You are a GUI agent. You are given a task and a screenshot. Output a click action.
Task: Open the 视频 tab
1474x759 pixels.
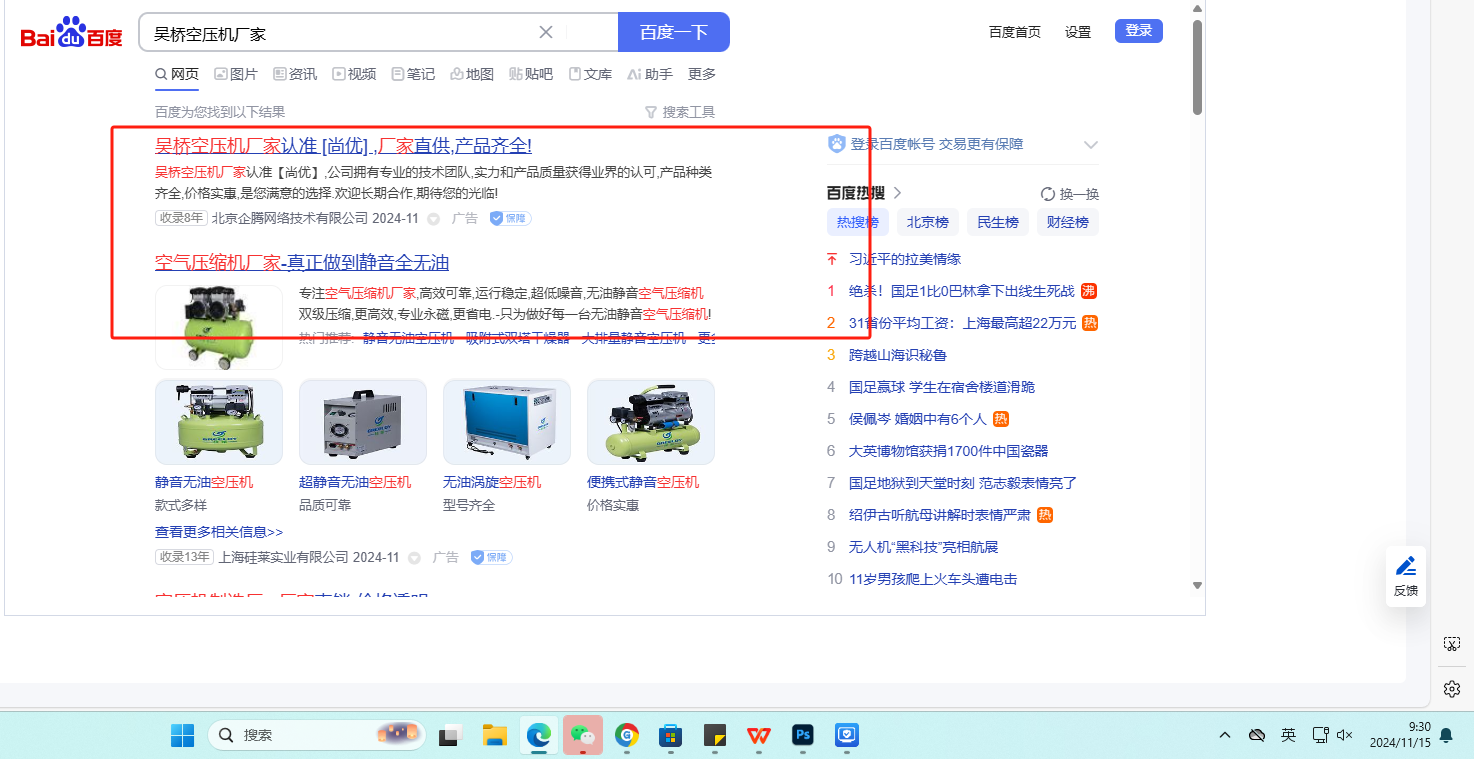tap(354, 74)
